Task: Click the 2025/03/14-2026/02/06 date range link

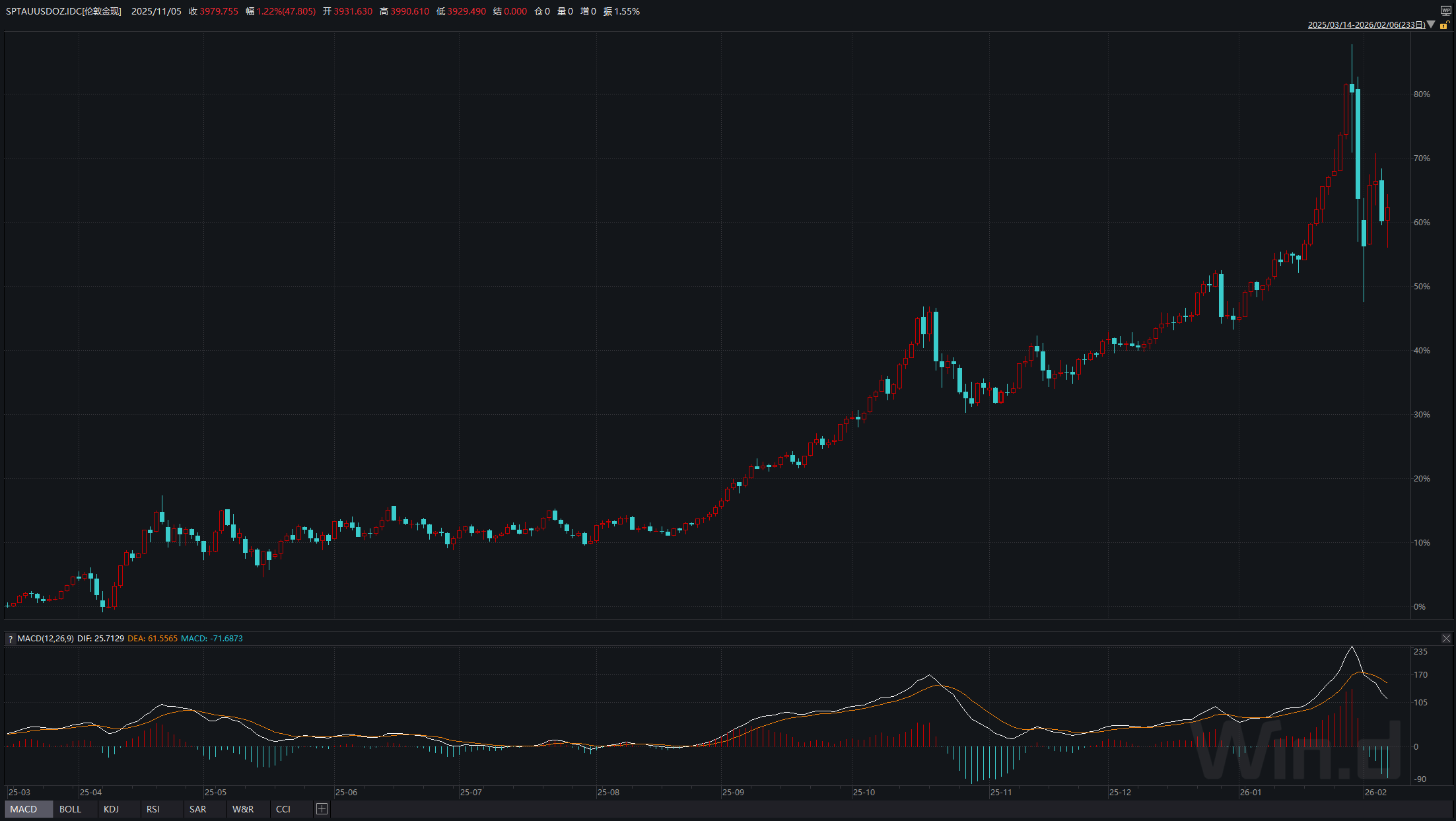Action: pos(1366,24)
